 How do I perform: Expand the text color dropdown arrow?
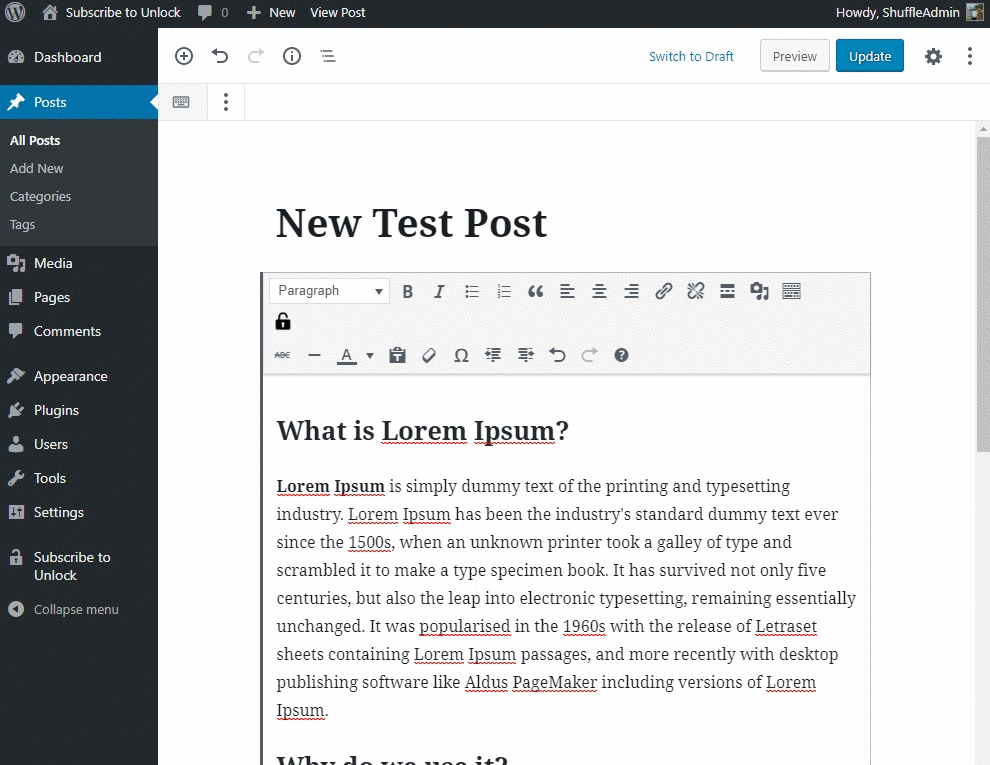370,355
